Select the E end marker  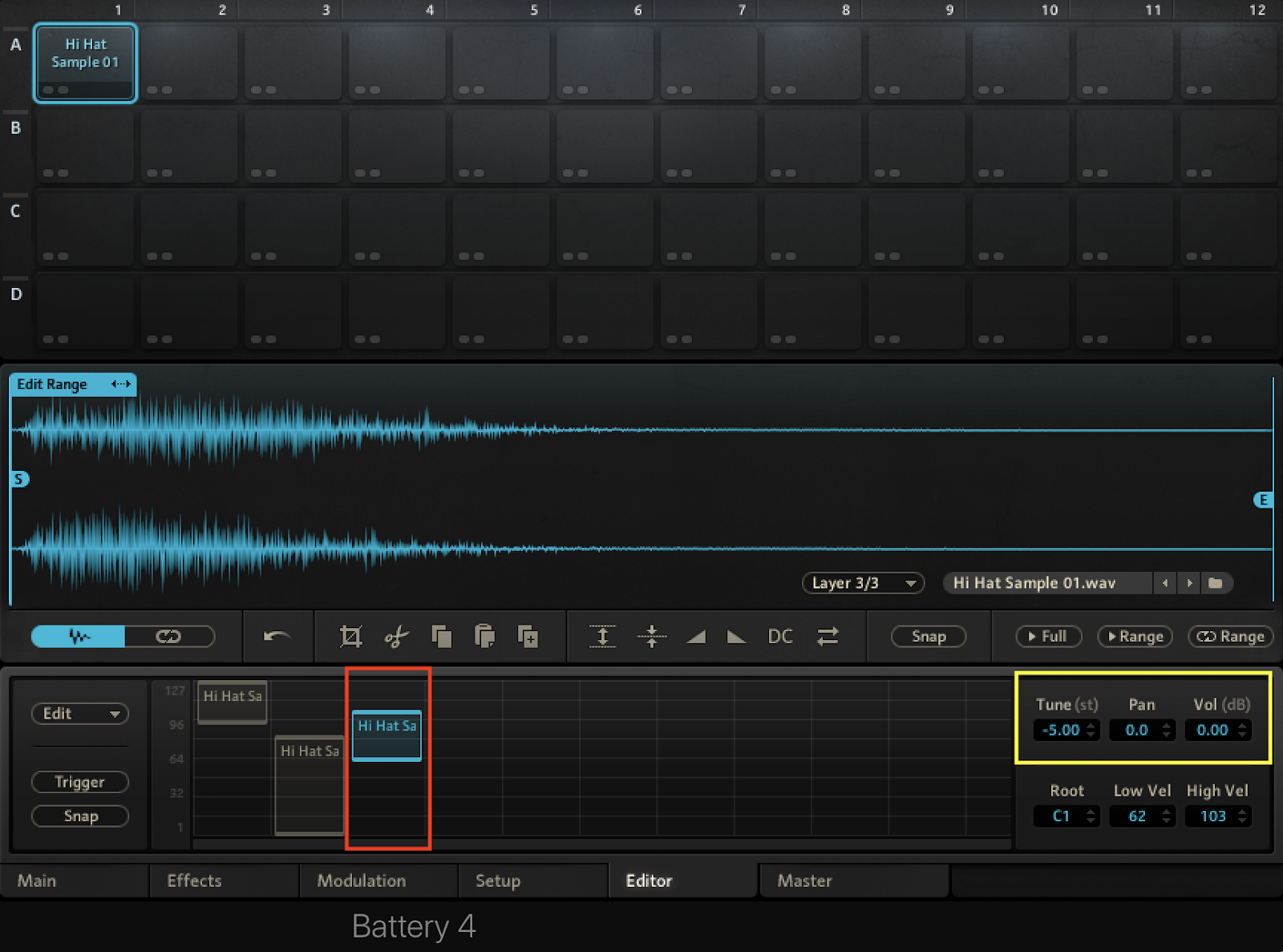(x=1263, y=500)
